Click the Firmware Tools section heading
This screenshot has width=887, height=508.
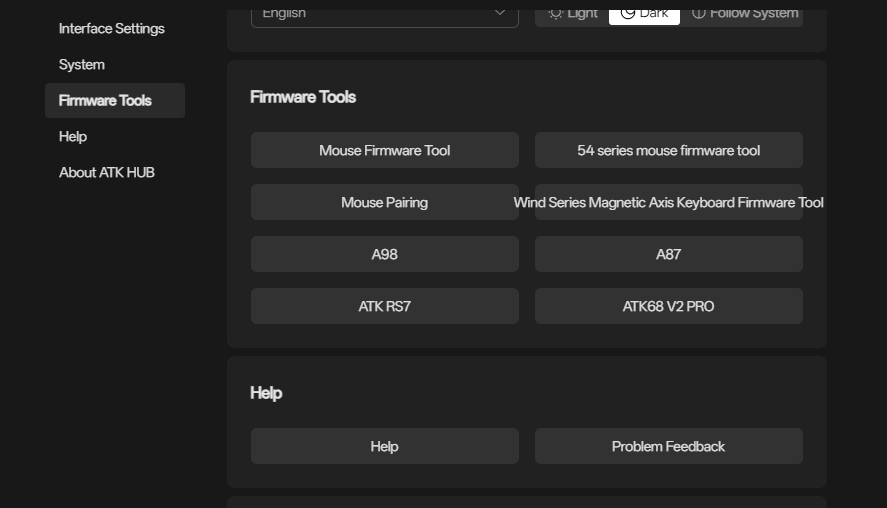point(303,97)
